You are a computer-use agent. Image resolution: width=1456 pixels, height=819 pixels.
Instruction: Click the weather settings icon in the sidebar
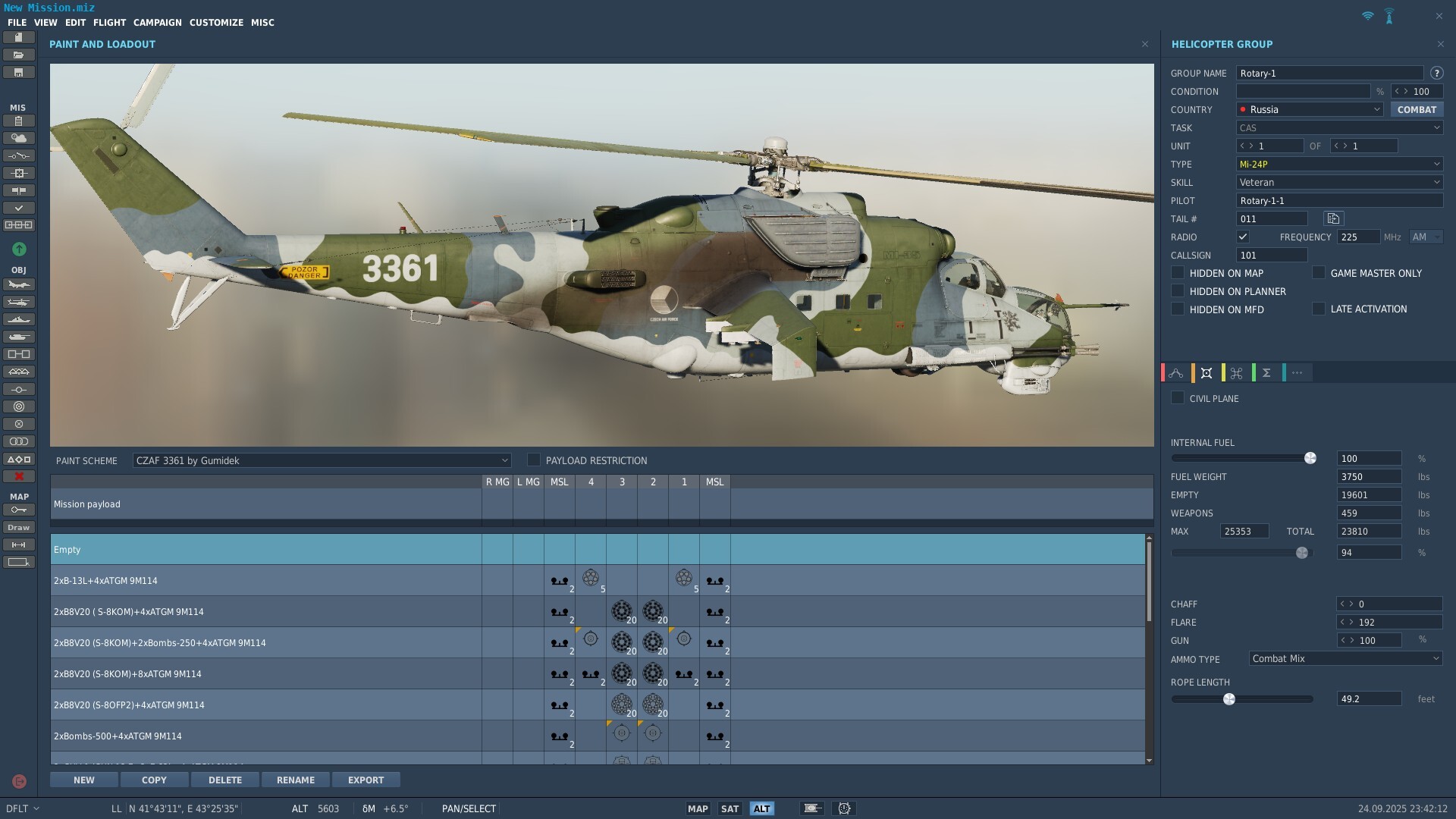(x=19, y=138)
